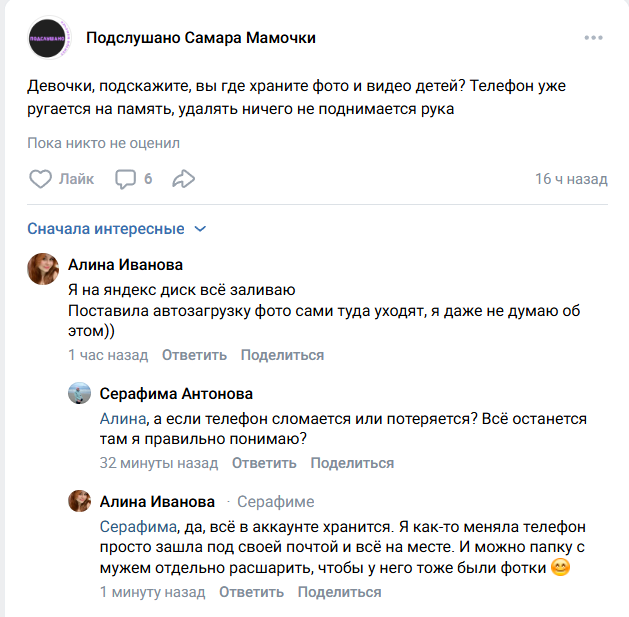The height and width of the screenshot is (617, 629).
Task: Click the Серафиме reply-target link
Action: tap(276, 501)
